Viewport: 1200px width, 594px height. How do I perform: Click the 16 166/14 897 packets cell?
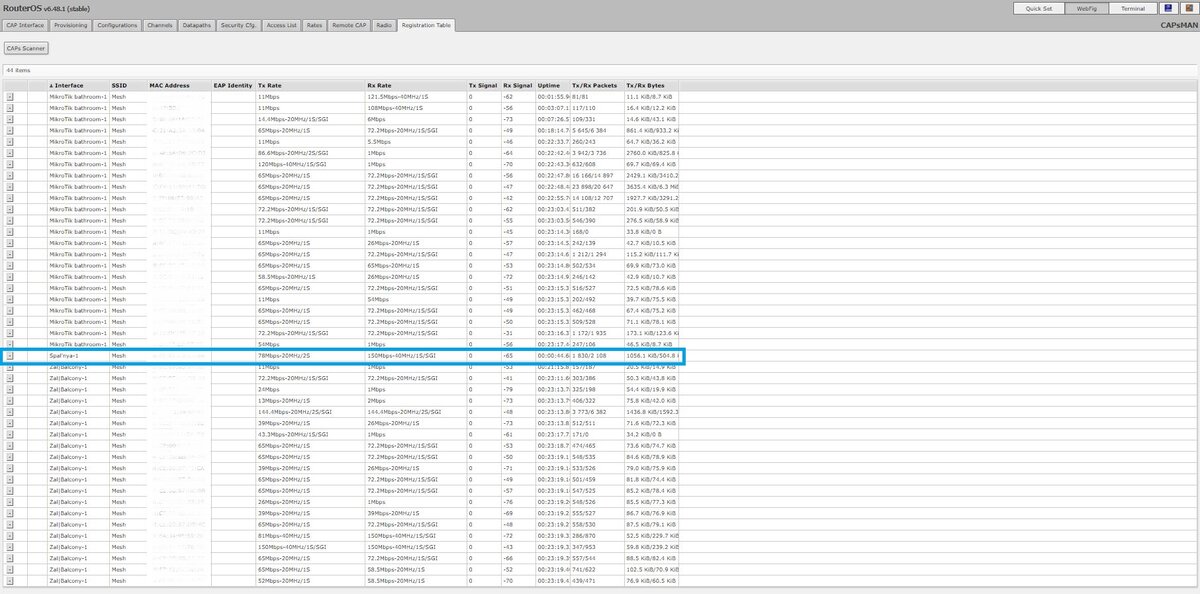pyautogui.click(x=596, y=174)
